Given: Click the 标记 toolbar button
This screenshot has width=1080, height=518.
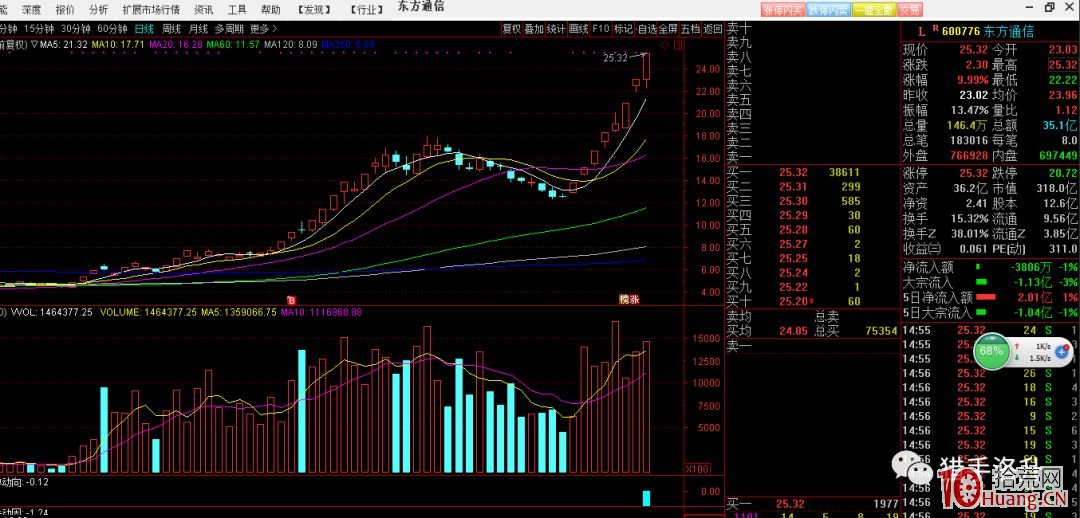Looking at the screenshot, I should coord(623,29).
